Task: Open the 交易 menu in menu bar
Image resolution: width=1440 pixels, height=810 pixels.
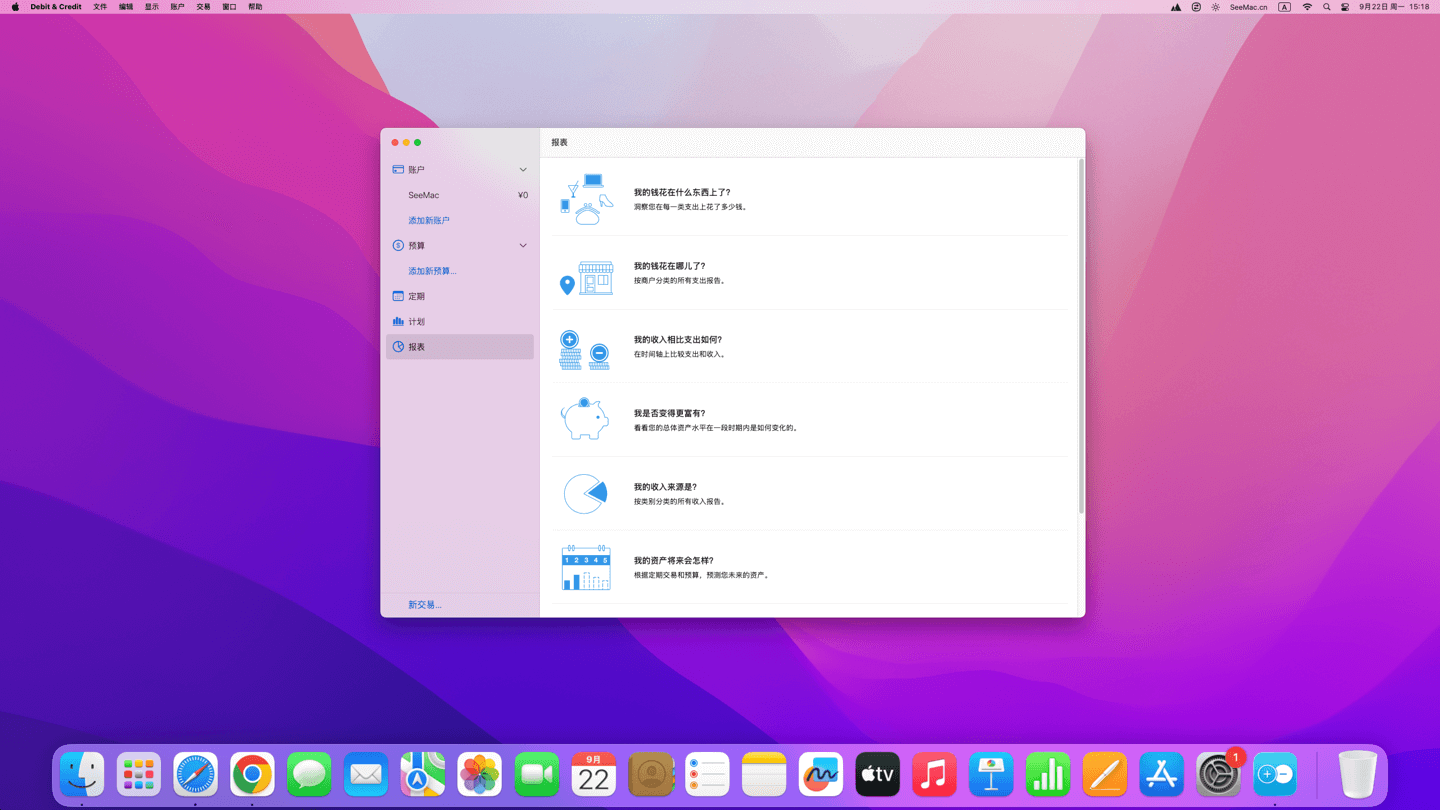Action: pos(203,7)
